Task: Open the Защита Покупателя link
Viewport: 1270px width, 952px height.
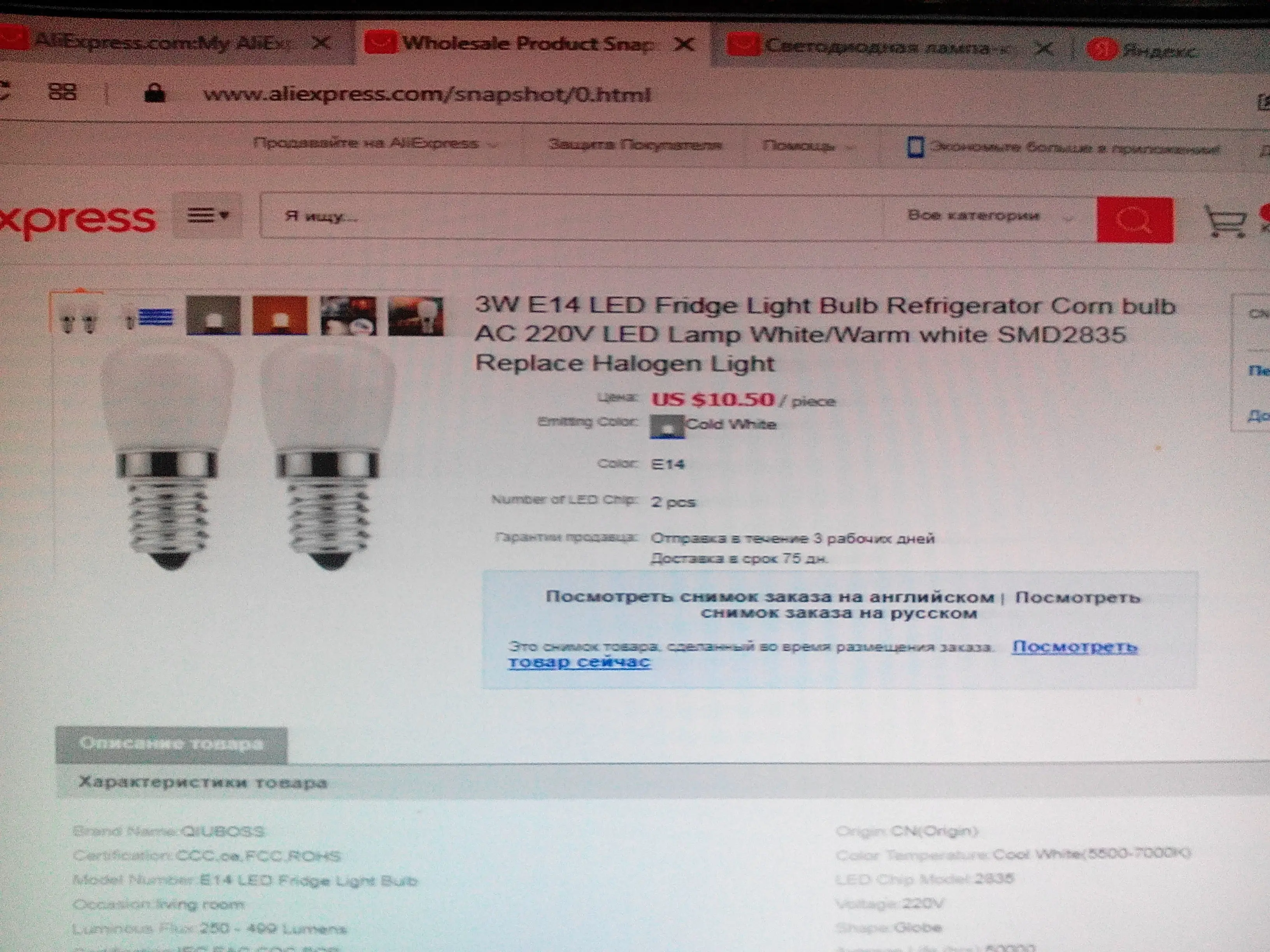Action: click(x=635, y=145)
